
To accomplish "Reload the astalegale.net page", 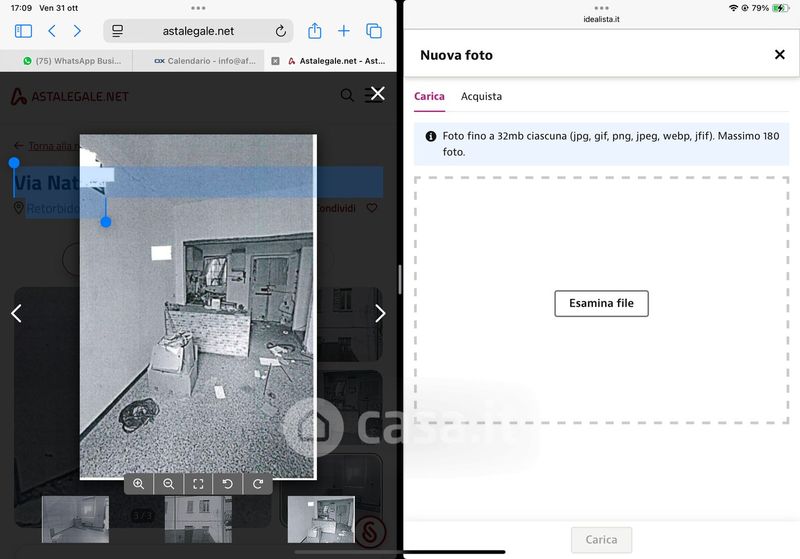I will click(281, 31).
